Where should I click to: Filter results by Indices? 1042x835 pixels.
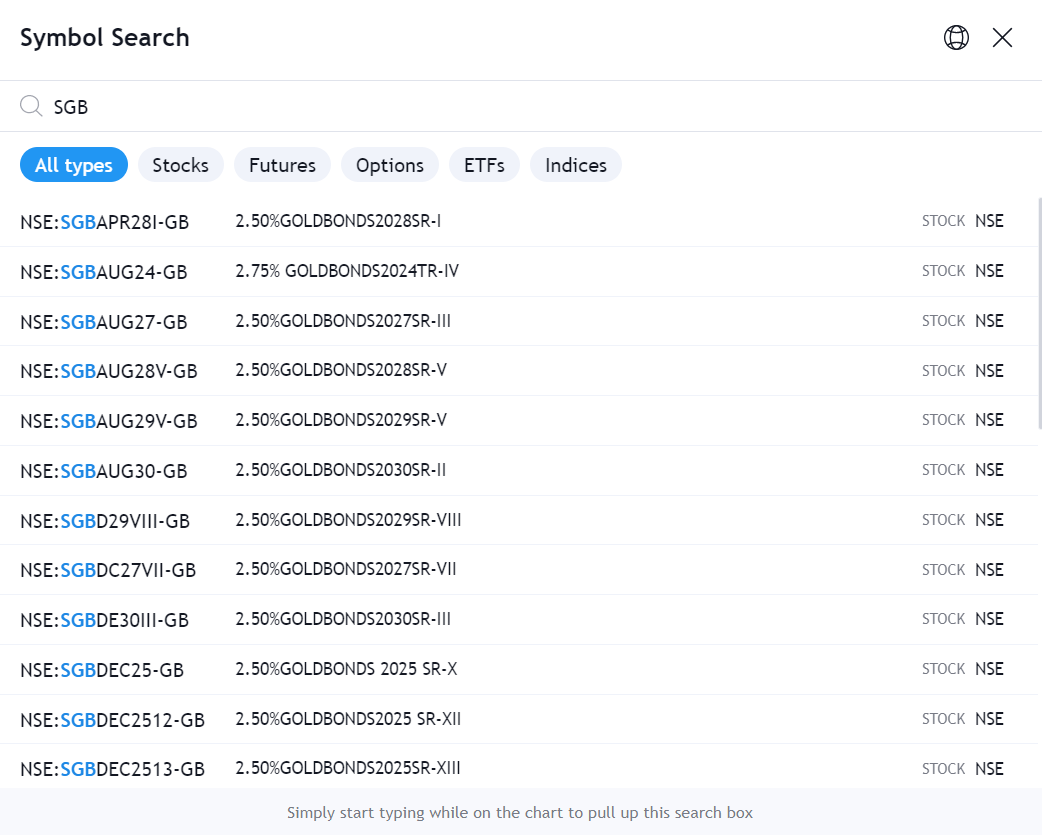[x=576, y=165]
